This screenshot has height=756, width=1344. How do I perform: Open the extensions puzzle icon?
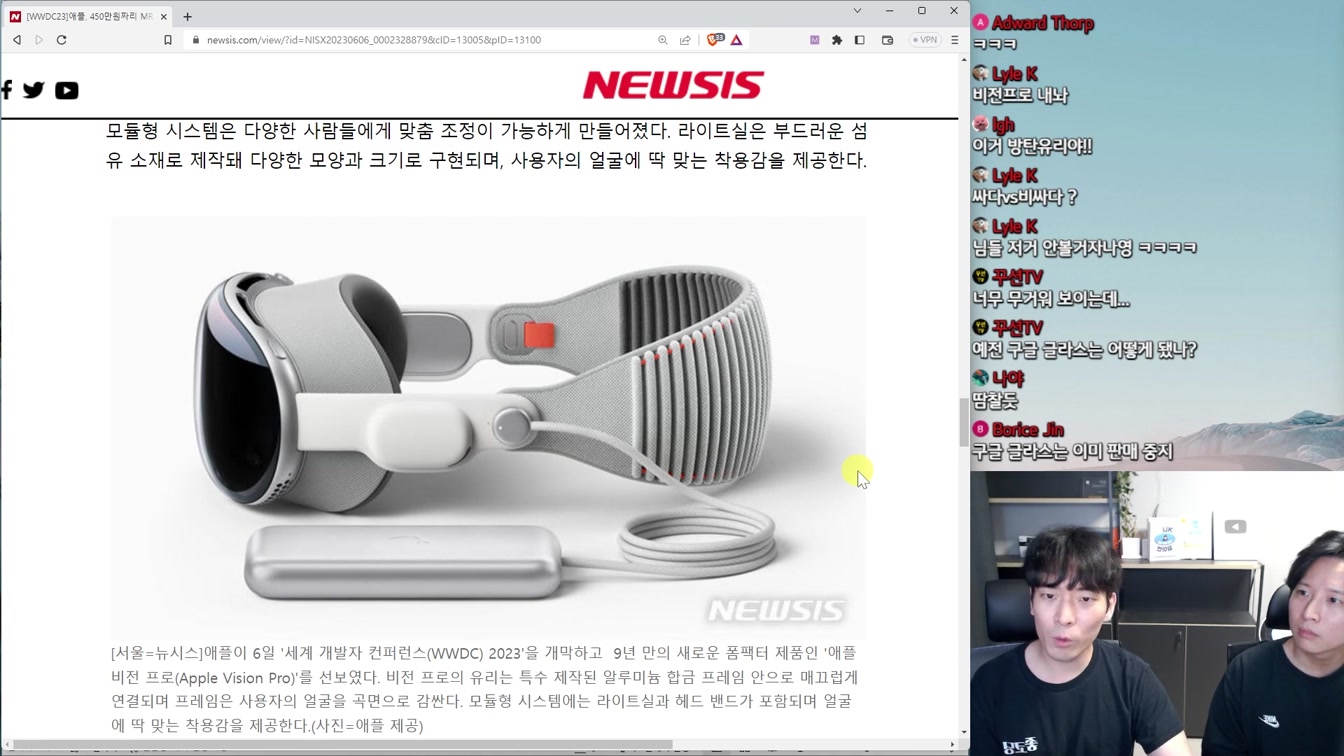pos(837,40)
